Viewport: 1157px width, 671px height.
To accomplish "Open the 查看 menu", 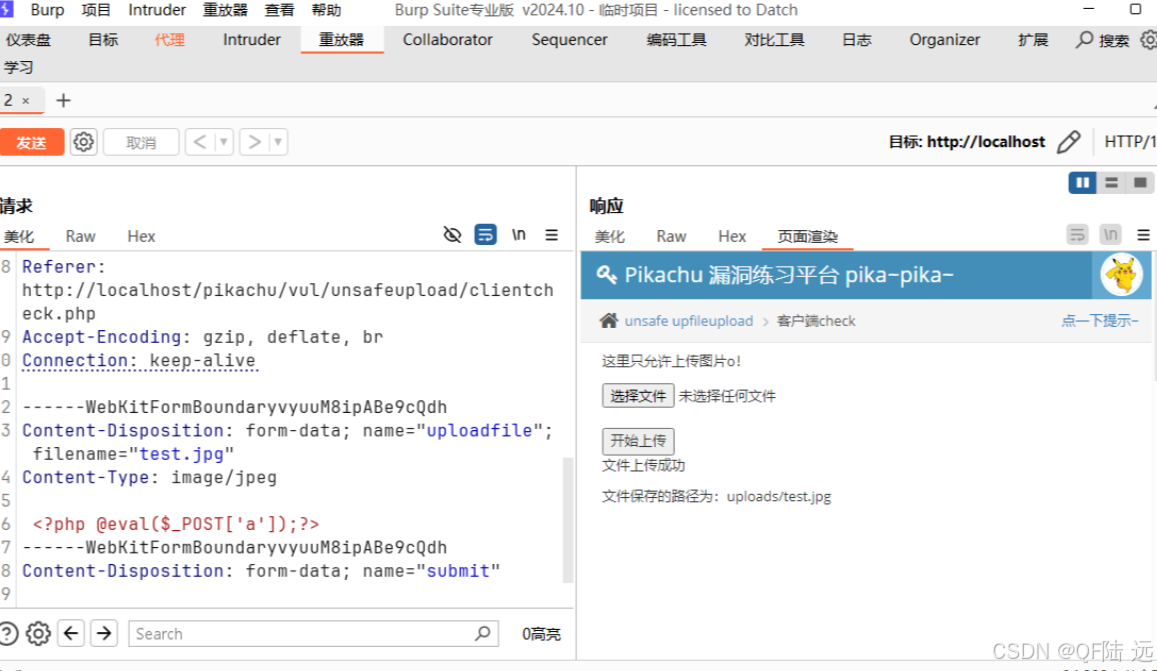I will point(279,10).
